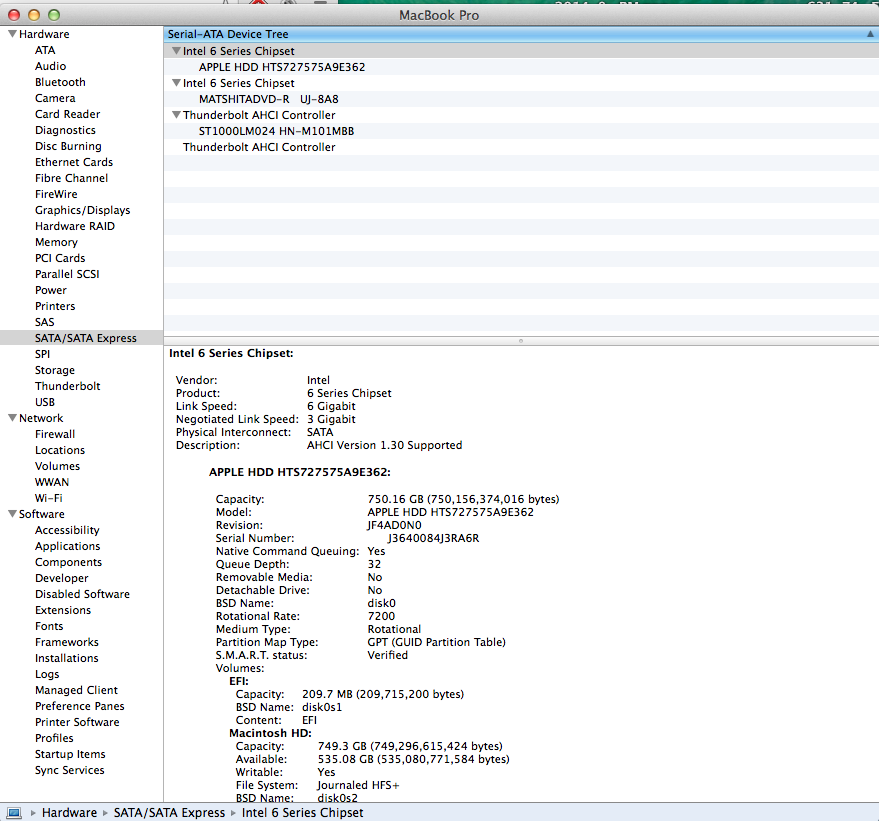Click SATA/SATA Express in the path bar
The height and width of the screenshot is (821, 879).
169,813
